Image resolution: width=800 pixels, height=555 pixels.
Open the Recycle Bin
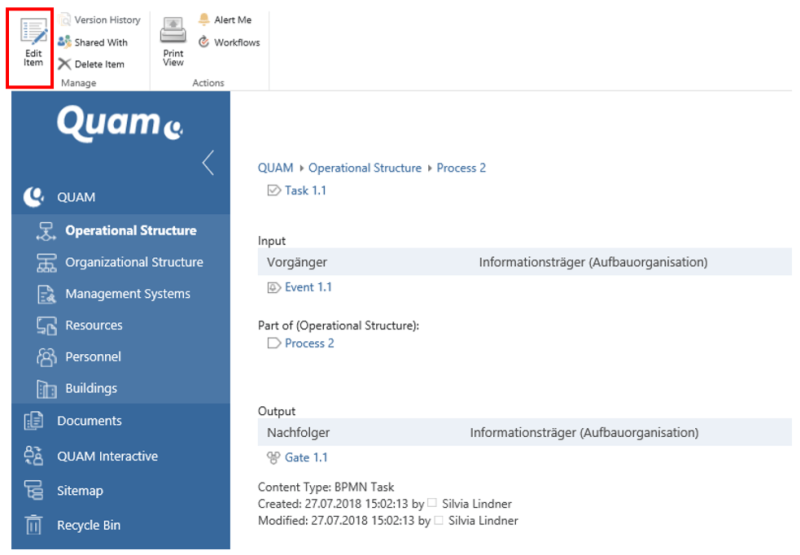(x=90, y=525)
